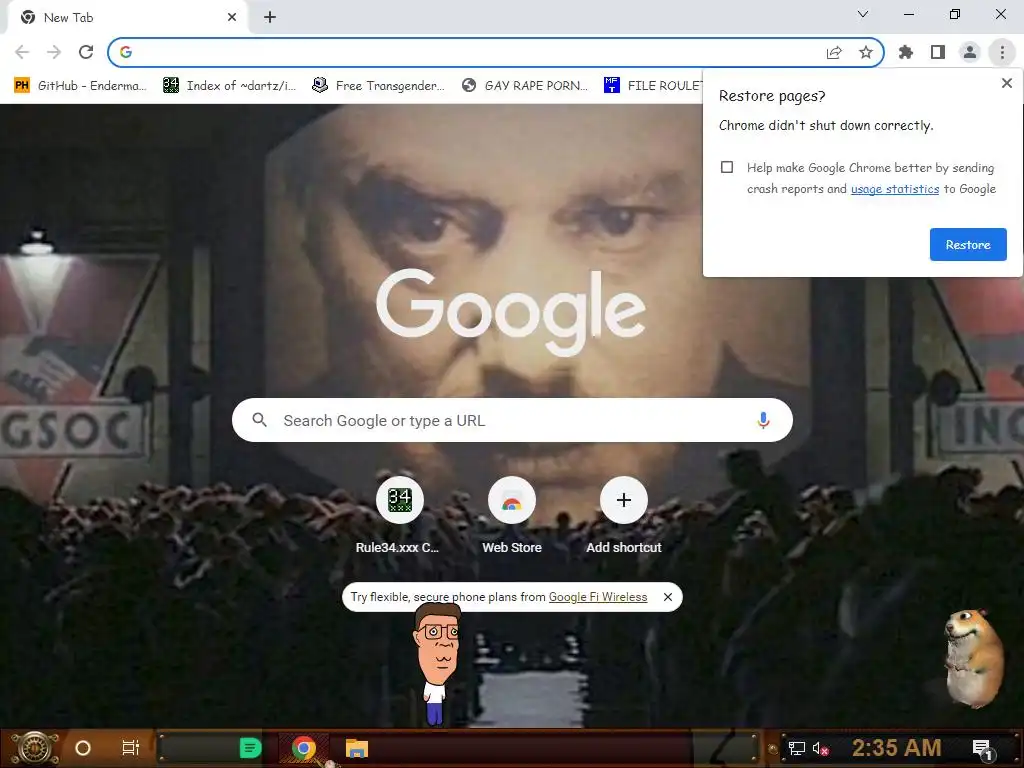Open the Google Fi Wireless link
The image size is (1024, 768).
(x=598, y=597)
